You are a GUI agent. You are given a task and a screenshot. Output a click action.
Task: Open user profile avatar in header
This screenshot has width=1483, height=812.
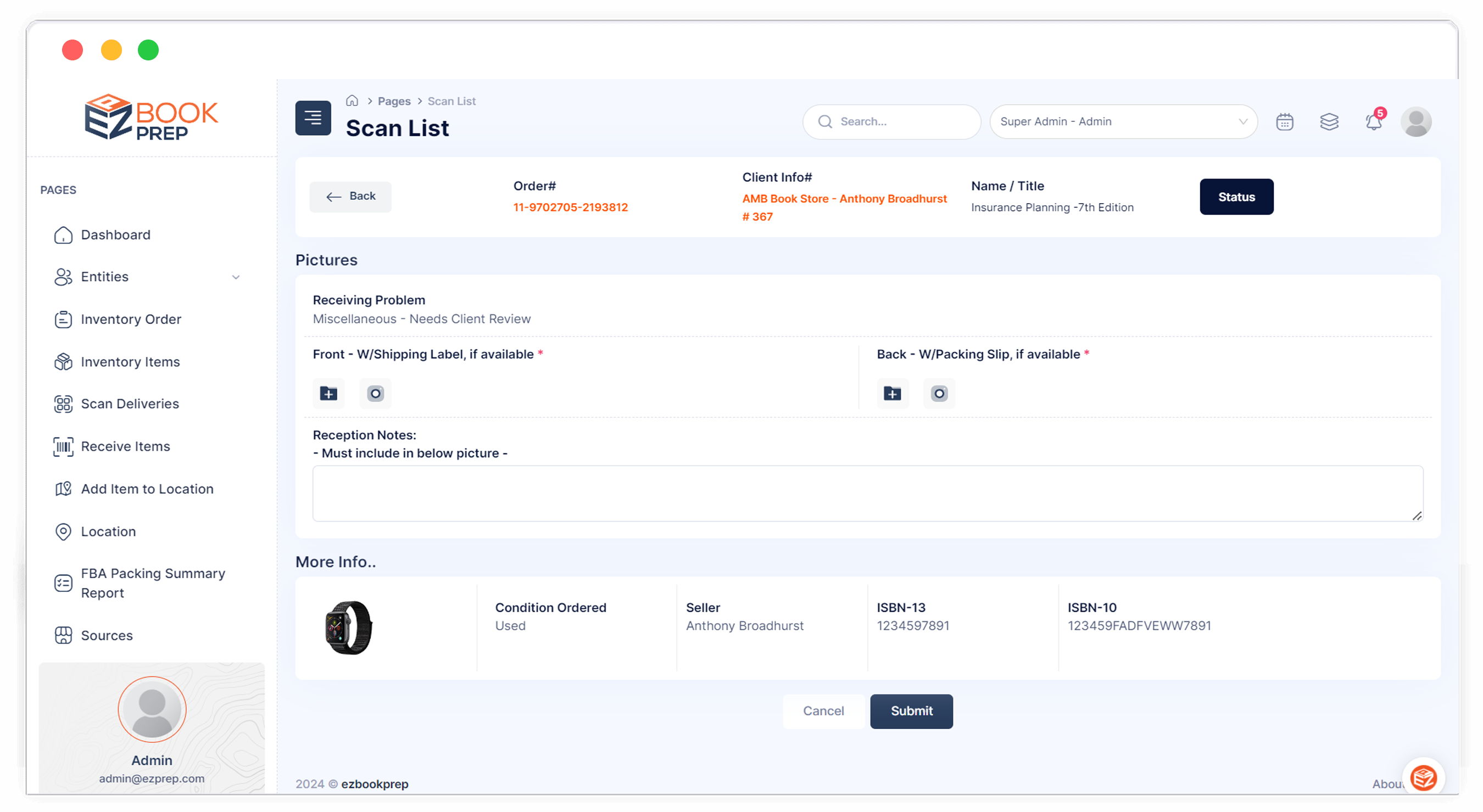tap(1415, 121)
